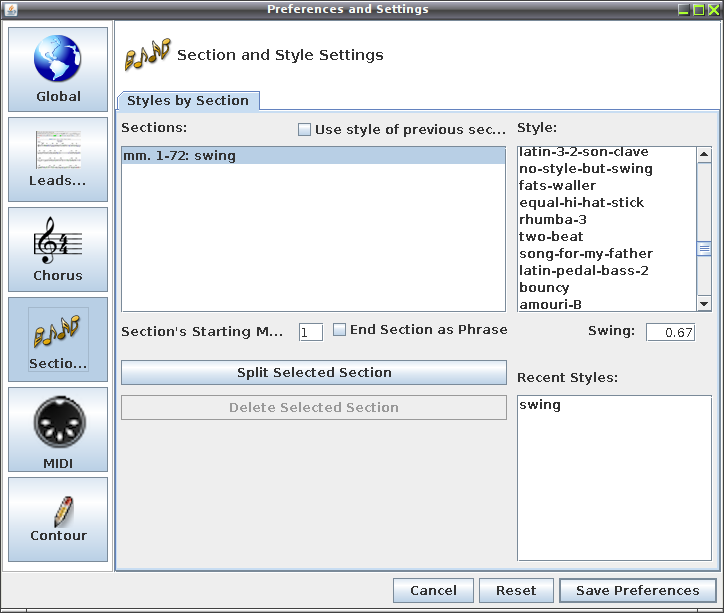Viewport: 724px width, 613px height.
Task: Open the Contour pencil icon
Action: (63, 512)
